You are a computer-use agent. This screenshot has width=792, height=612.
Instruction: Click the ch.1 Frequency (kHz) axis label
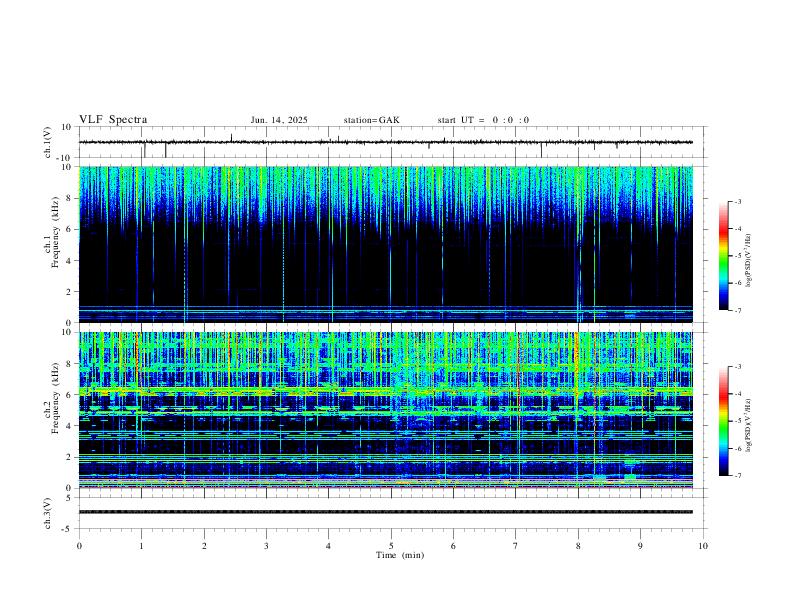pos(51,232)
